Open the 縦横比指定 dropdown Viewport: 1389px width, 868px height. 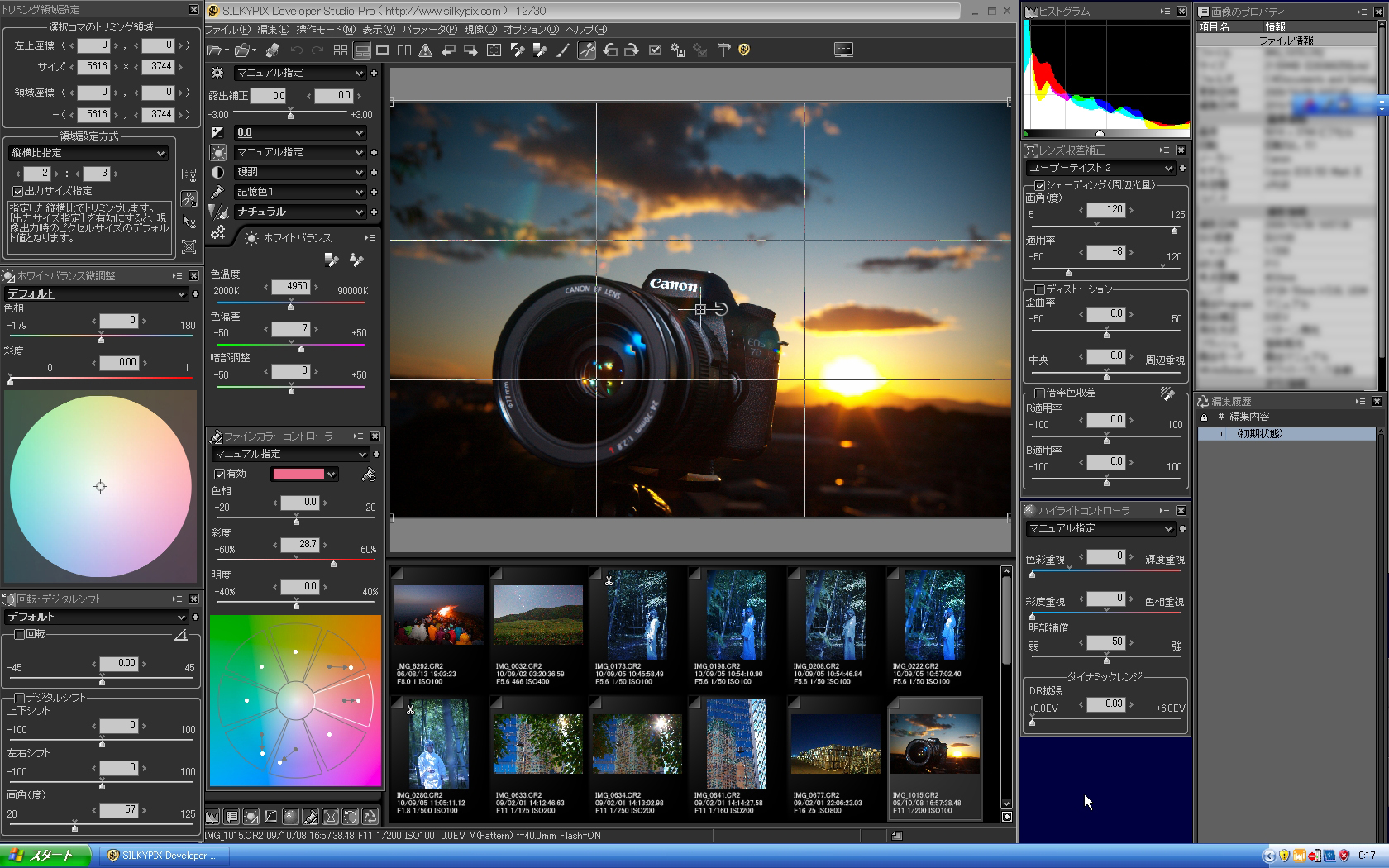[x=88, y=154]
